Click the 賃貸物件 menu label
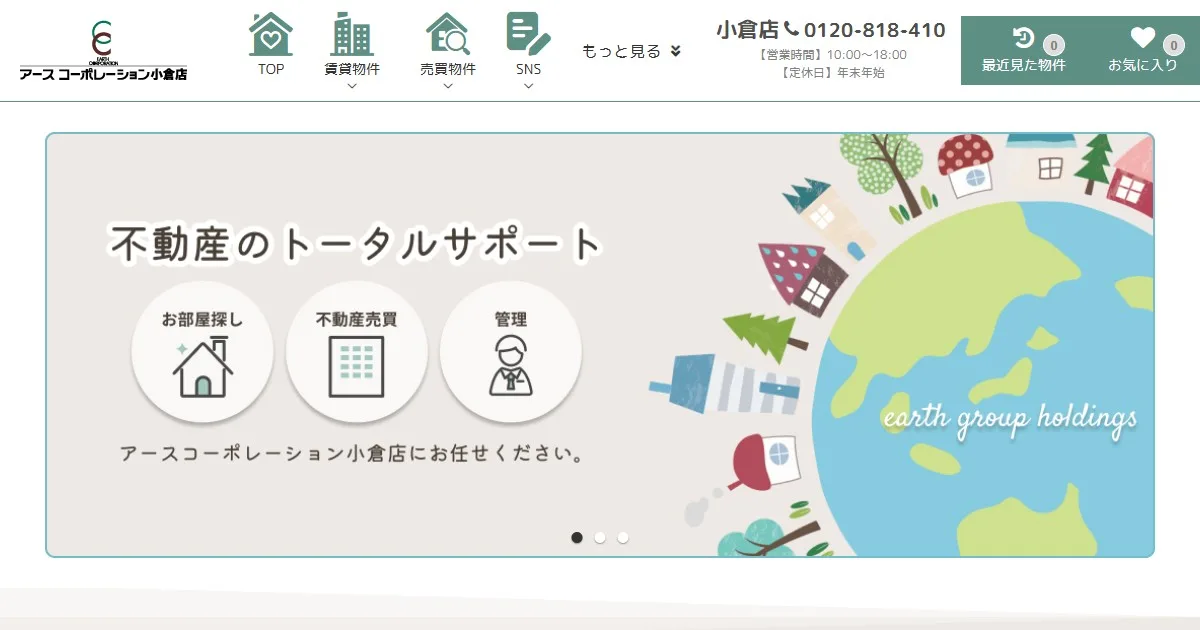This screenshot has height=630, width=1200. [351, 69]
